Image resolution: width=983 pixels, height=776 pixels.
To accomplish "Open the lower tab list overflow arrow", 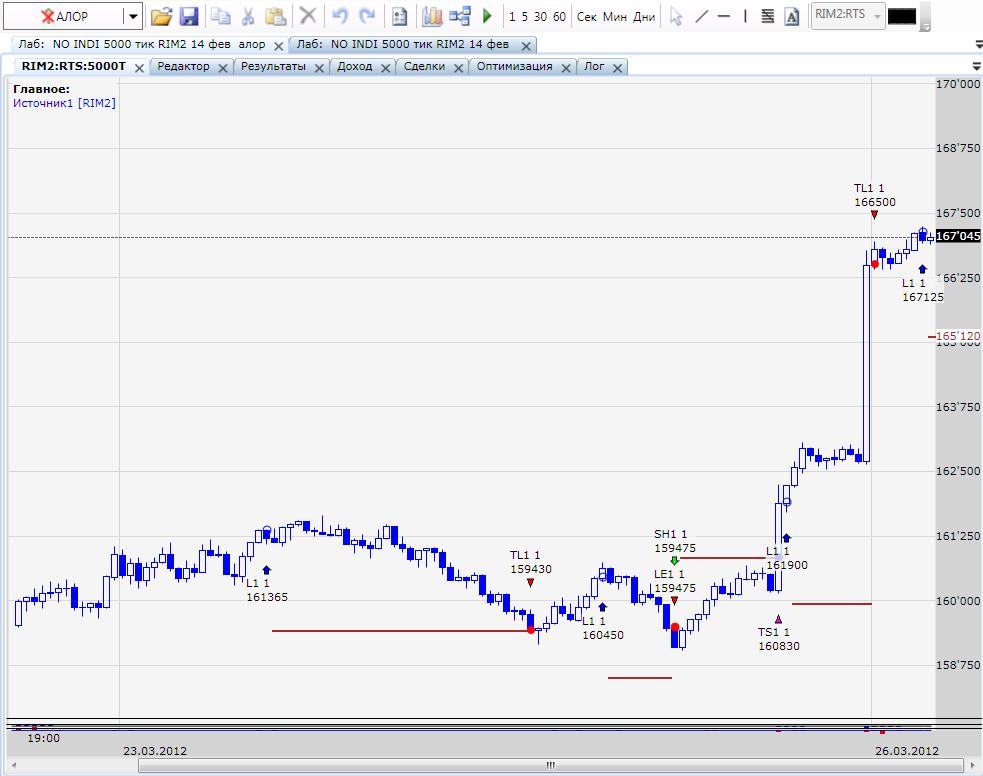I will 977,66.
